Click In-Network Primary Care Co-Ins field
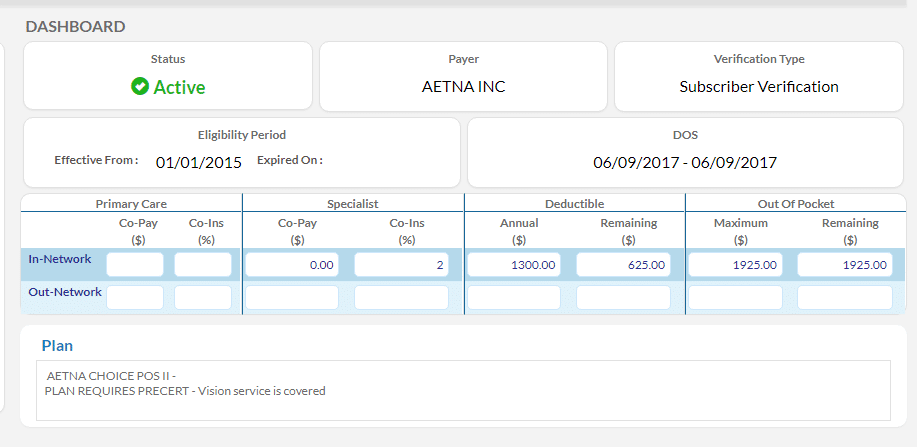The width and height of the screenshot is (917, 447). pos(202,265)
